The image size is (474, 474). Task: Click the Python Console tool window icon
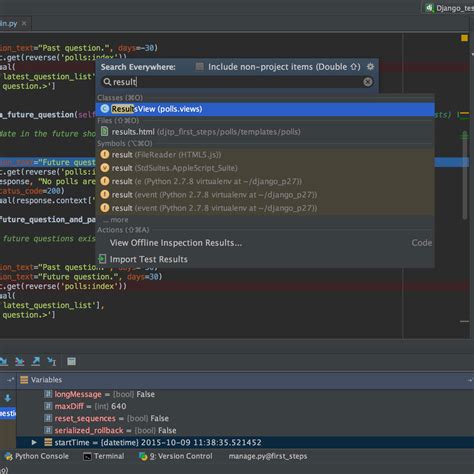(x=9, y=456)
